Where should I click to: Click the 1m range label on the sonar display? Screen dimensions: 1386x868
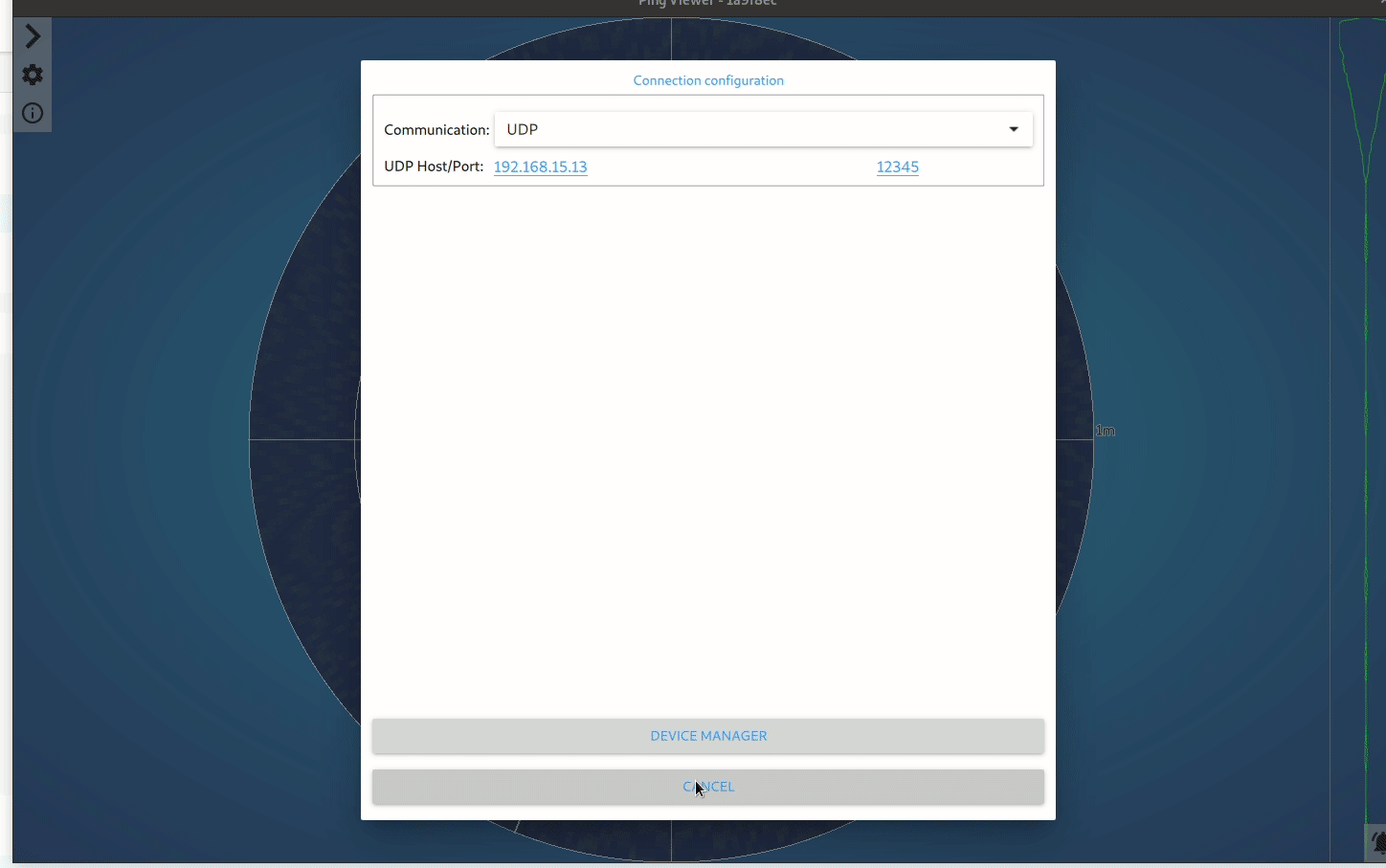1106,430
